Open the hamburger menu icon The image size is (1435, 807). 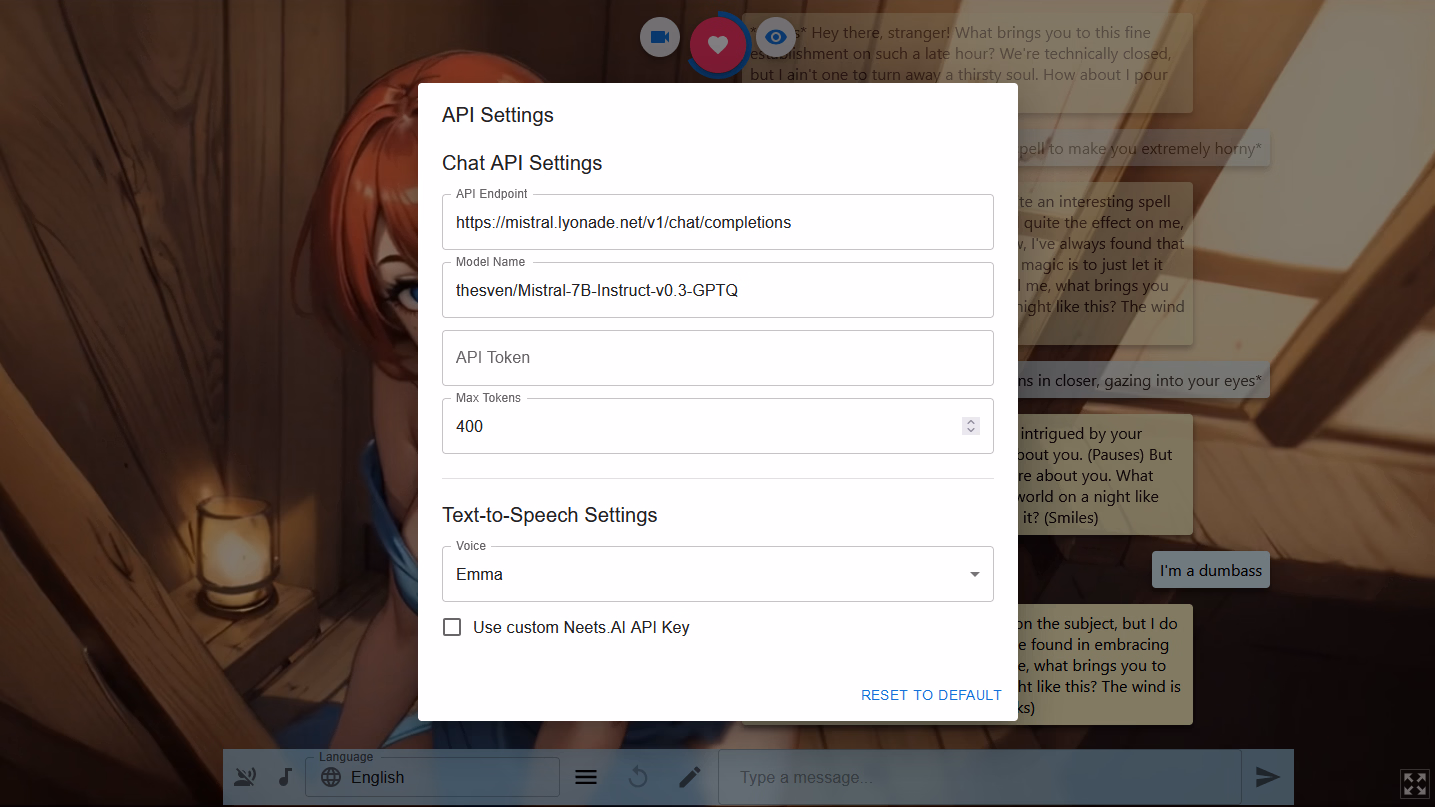pos(587,777)
